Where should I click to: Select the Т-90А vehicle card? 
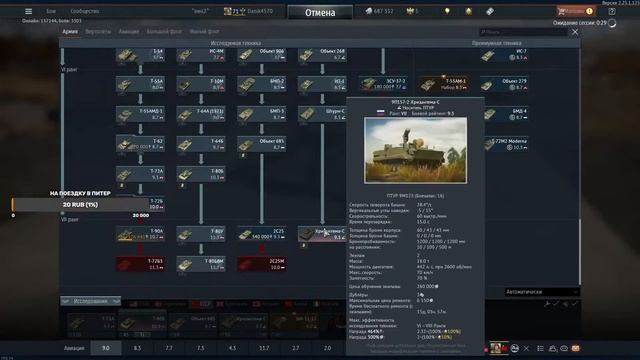tap(140, 234)
